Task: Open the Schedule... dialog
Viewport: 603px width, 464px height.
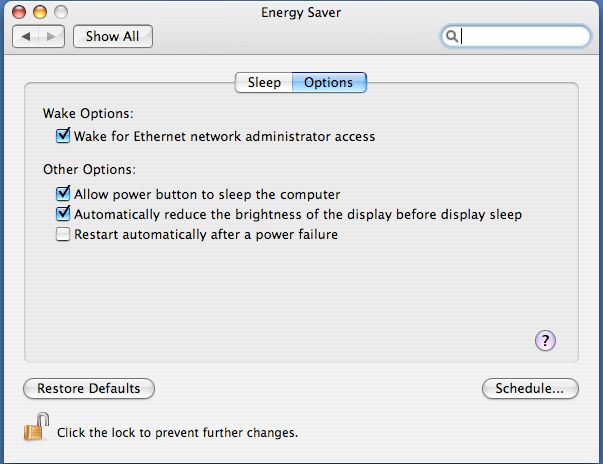Action: tap(529, 388)
